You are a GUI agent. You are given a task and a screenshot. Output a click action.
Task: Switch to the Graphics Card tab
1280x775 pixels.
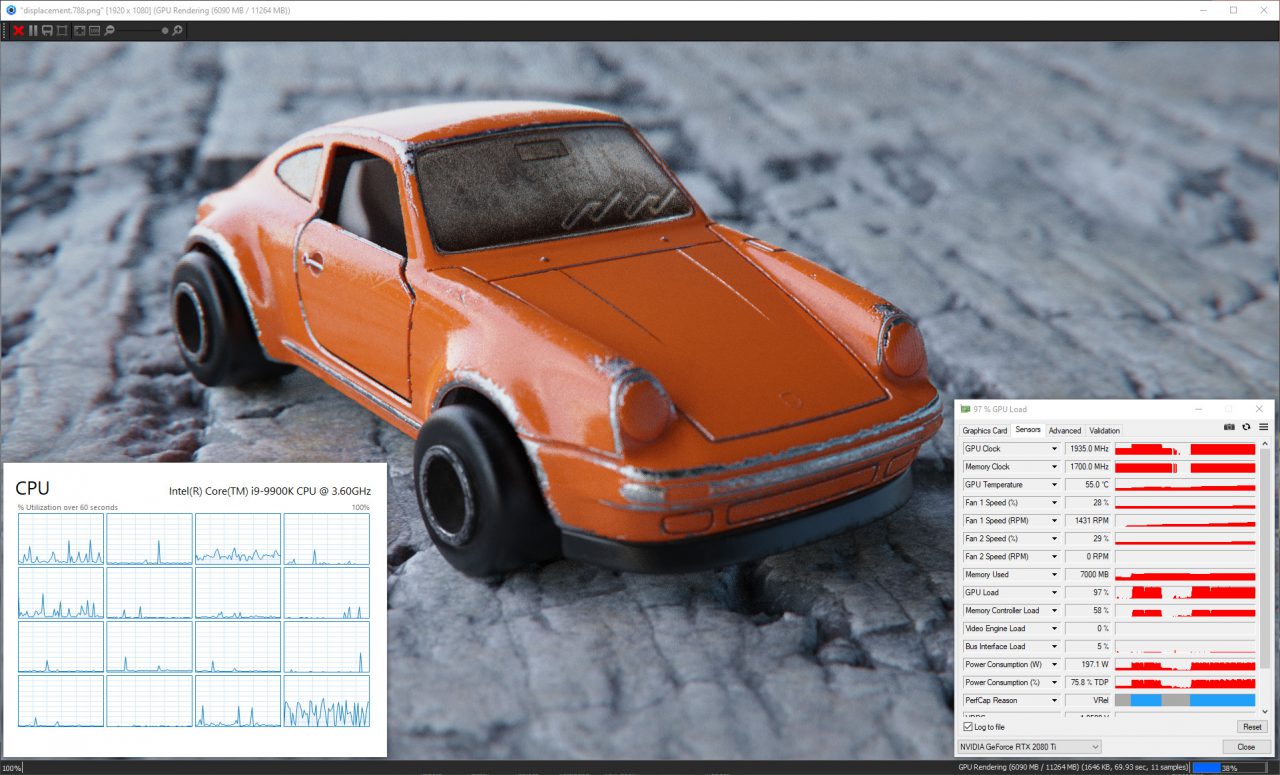pos(985,431)
